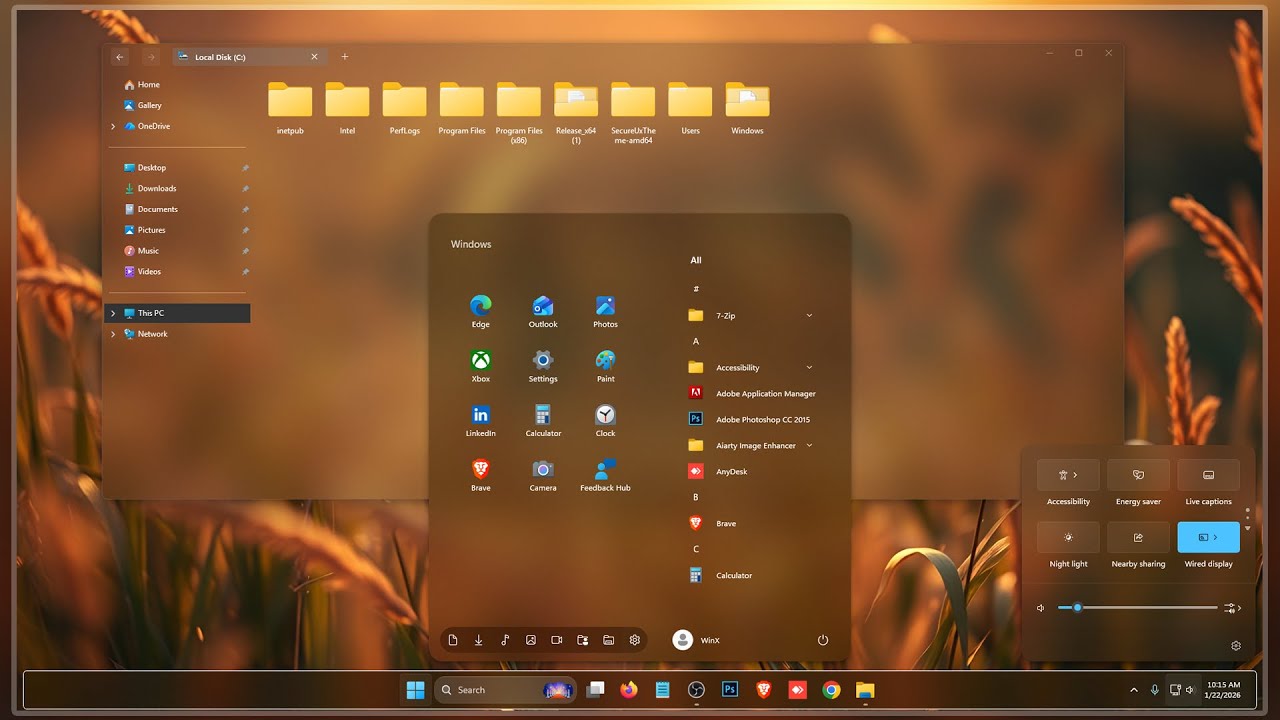Screen dimensions: 1280x720
Task: Open Adobe Photoshop CC 2015 from All apps
Action: coord(750,419)
